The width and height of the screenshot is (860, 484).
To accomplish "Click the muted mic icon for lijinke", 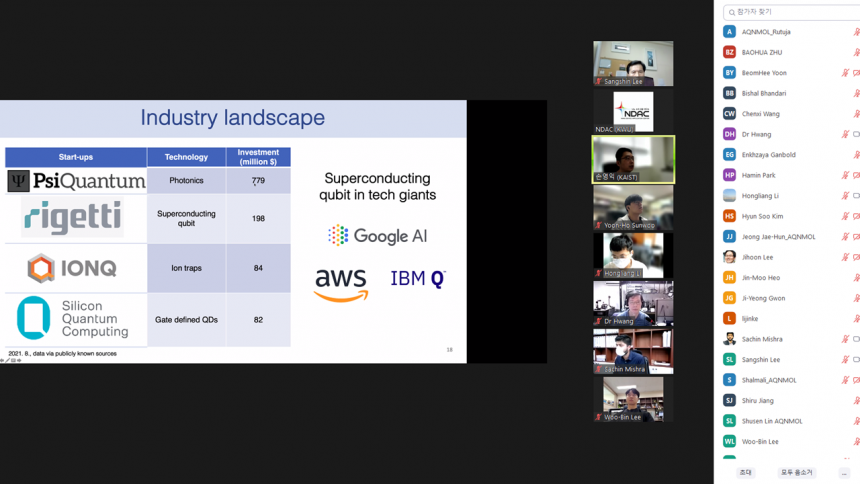I will (856, 318).
